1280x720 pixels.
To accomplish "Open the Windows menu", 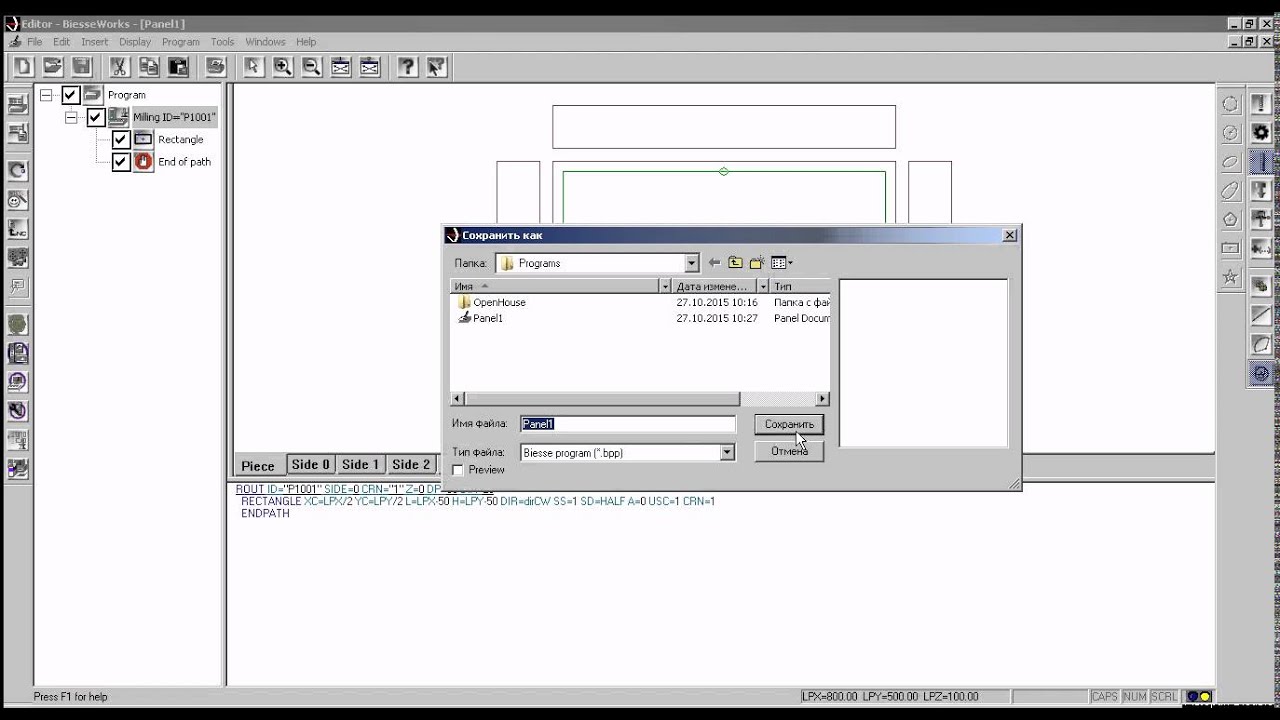I will 265,42.
